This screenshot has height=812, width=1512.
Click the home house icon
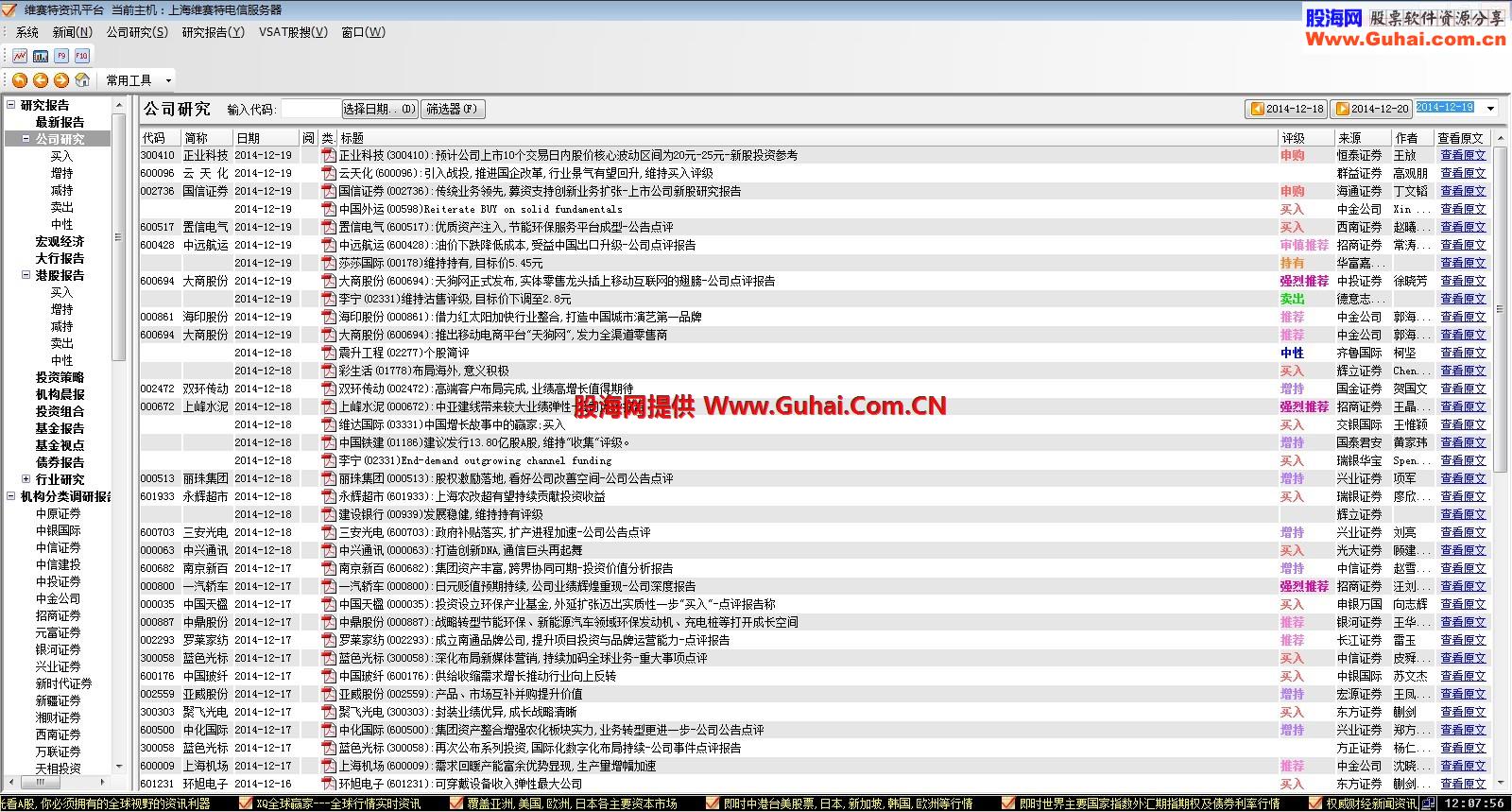[82, 80]
